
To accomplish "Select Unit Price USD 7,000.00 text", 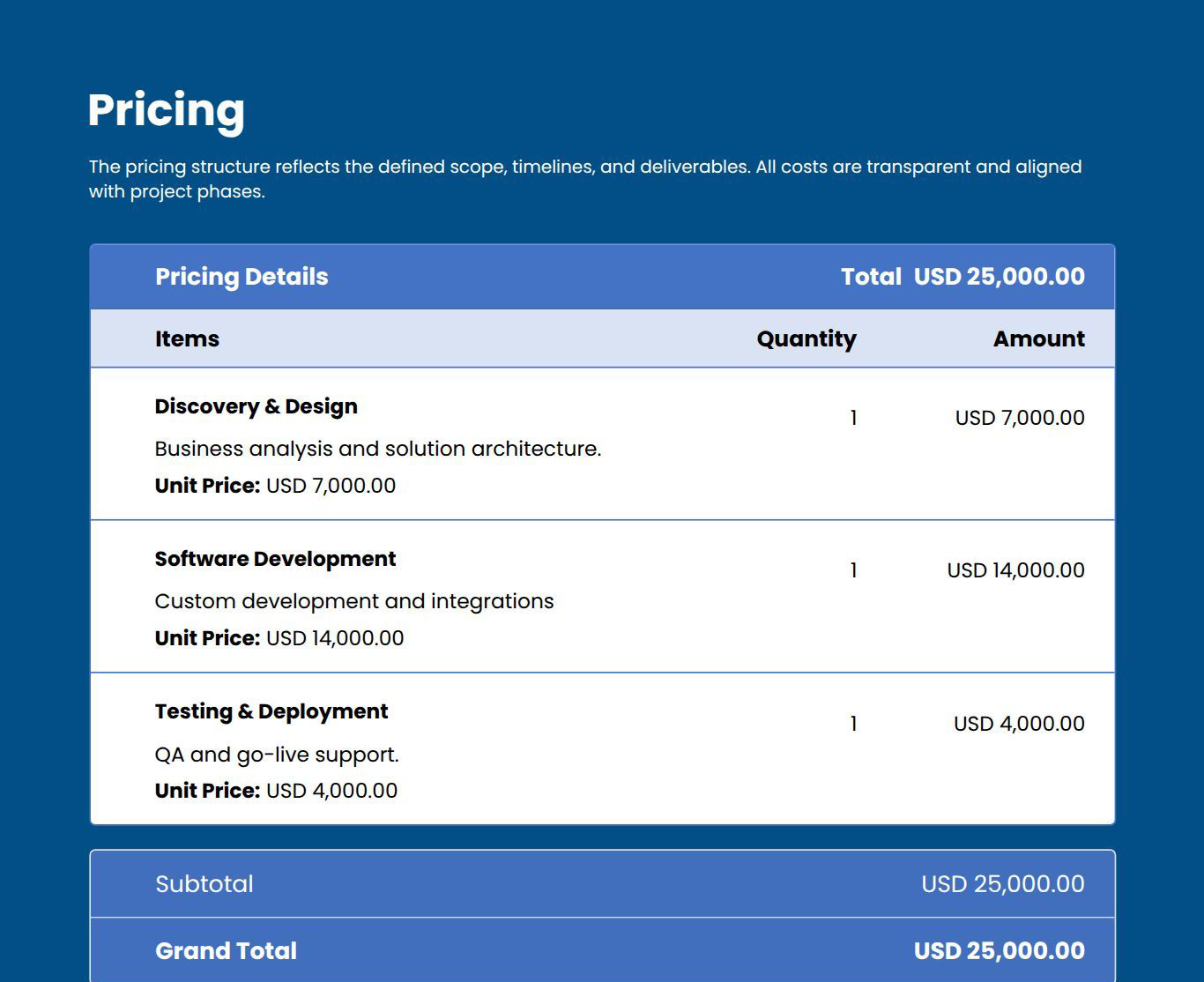I will (x=275, y=485).
